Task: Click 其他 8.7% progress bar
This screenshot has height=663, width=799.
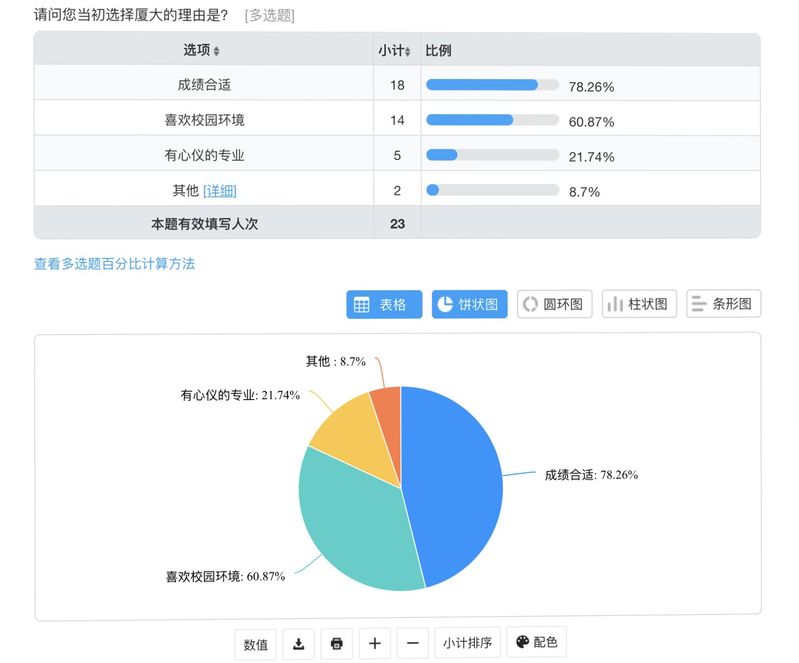Action: tap(492, 190)
